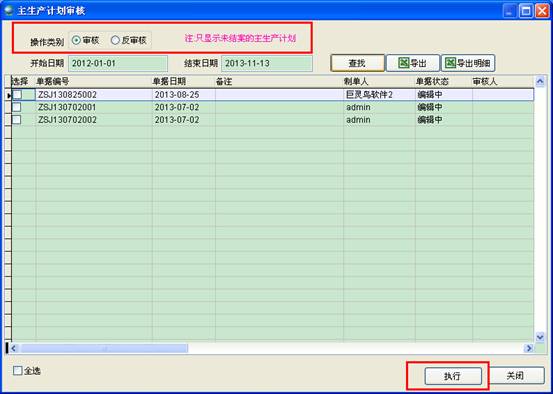Screen dimensions: 553x394
Task: Tick the checkbox for row ZSJ130702001
Action: [x=17, y=107]
